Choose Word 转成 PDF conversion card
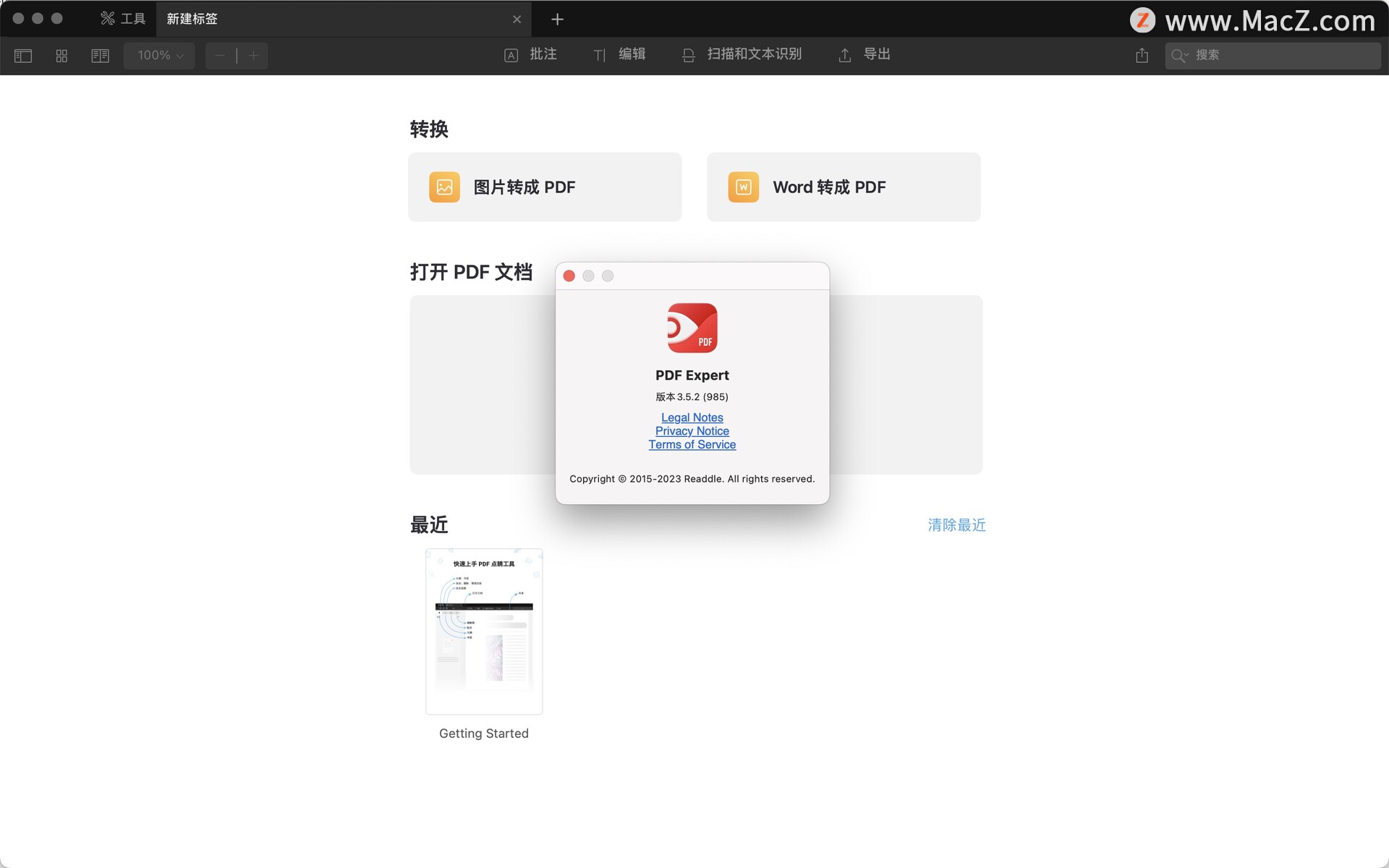Image resolution: width=1389 pixels, height=868 pixels. [844, 187]
